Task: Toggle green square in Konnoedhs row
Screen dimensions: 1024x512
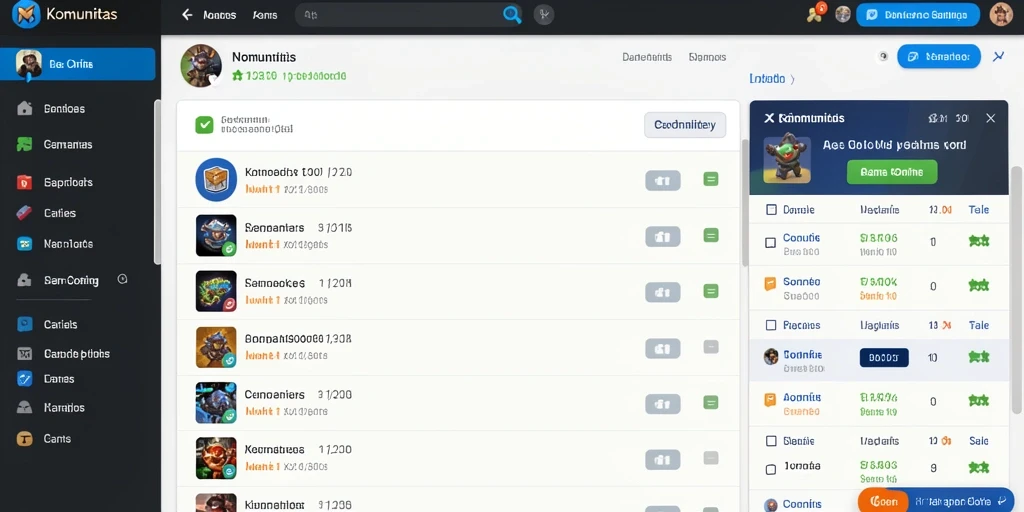Action: tap(711, 179)
